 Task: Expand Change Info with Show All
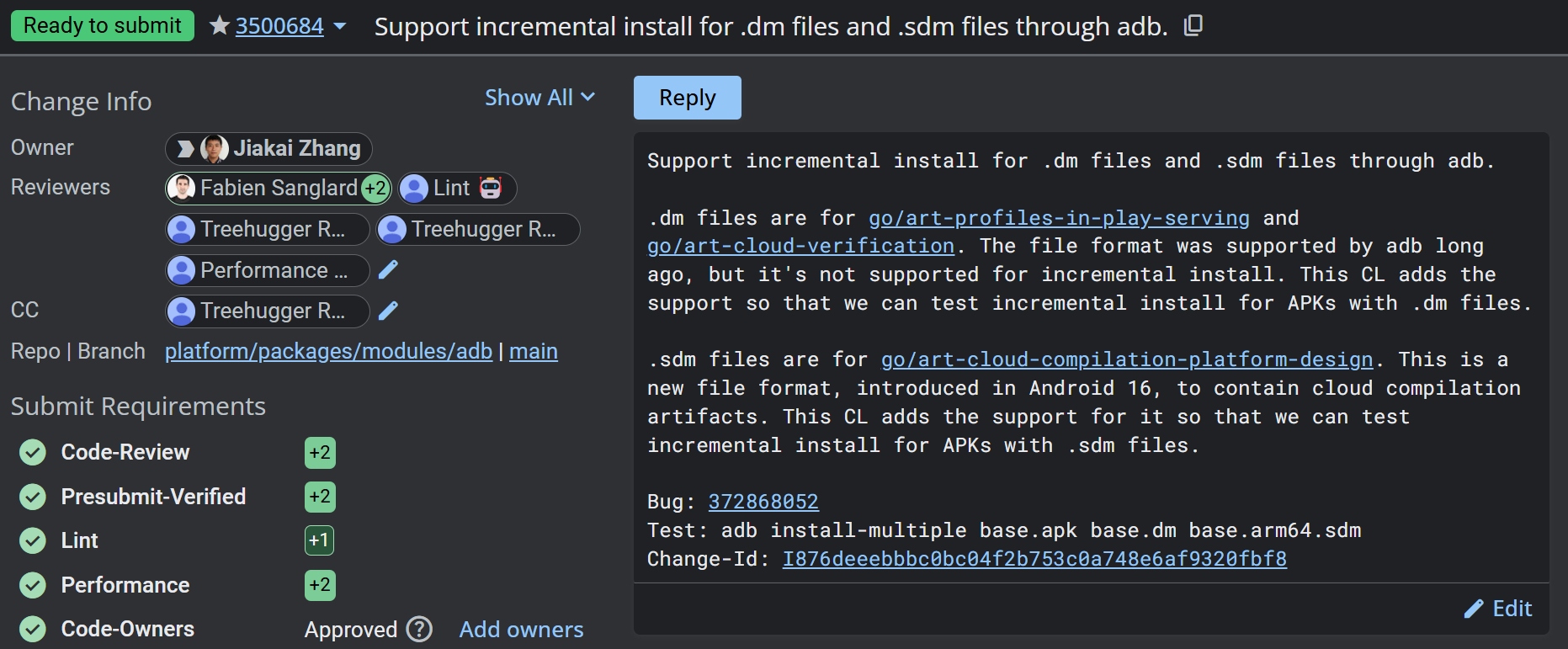point(539,98)
